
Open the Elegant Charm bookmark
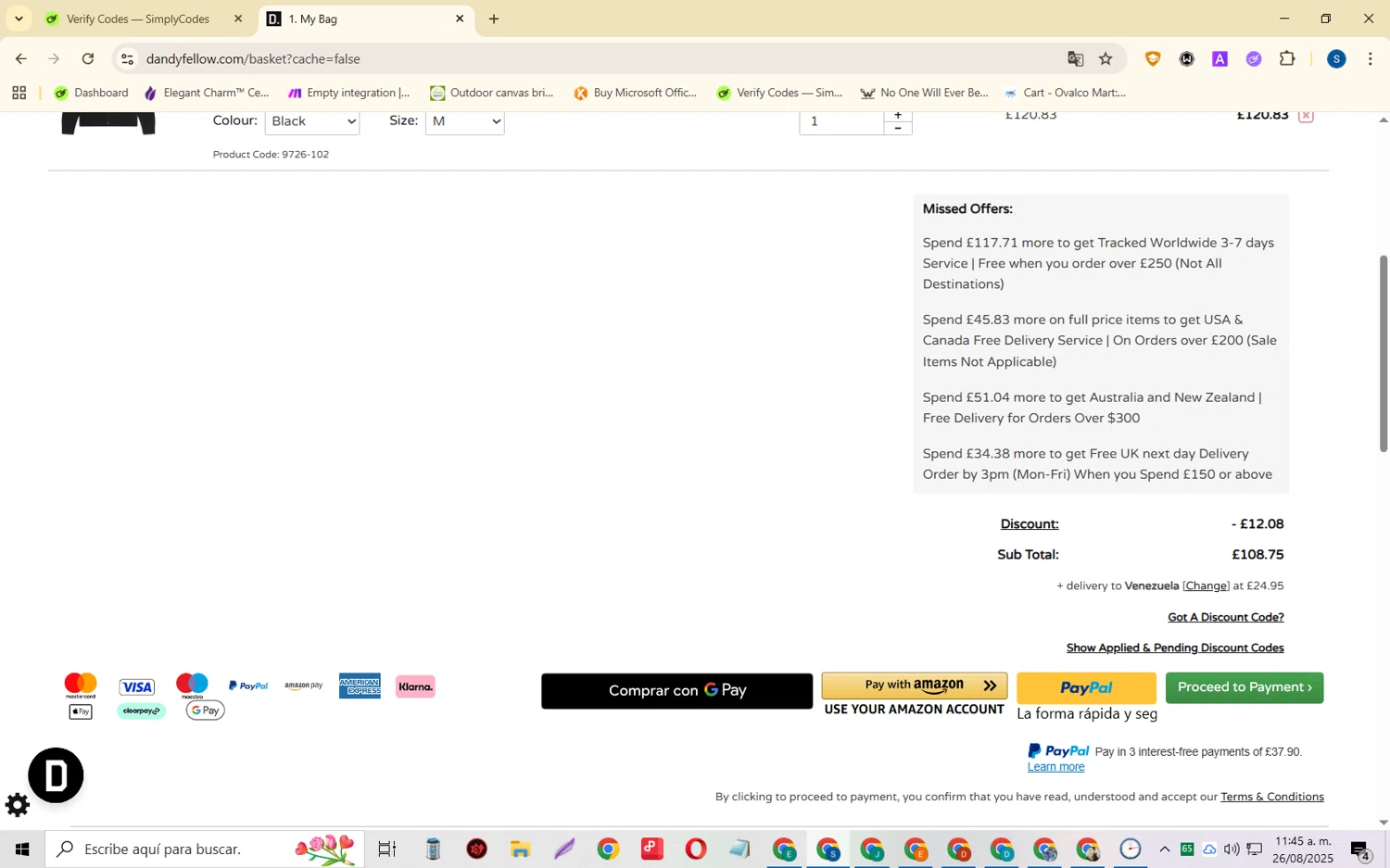[x=206, y=93]
